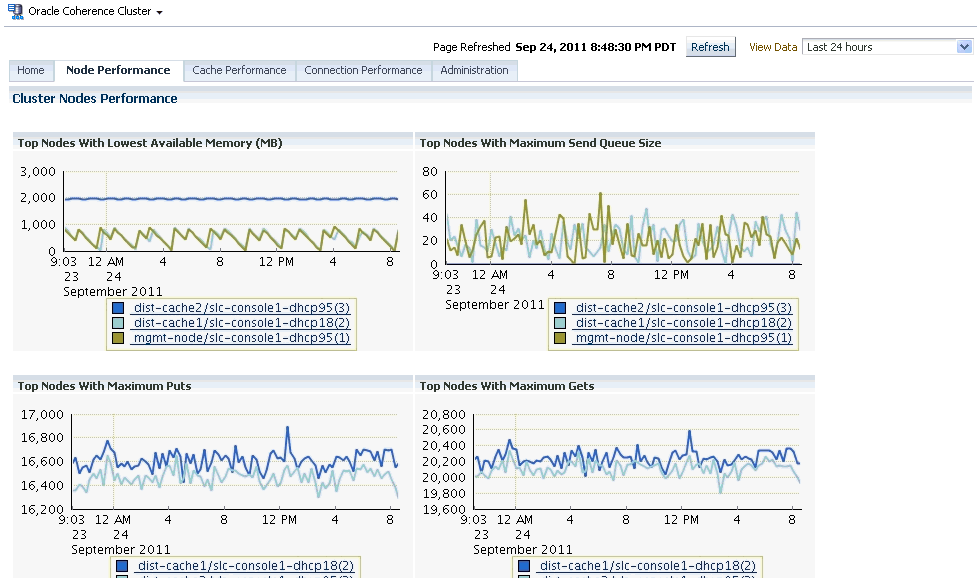Click the Oracle Coherence Cluster target icon

pos(16,11)
